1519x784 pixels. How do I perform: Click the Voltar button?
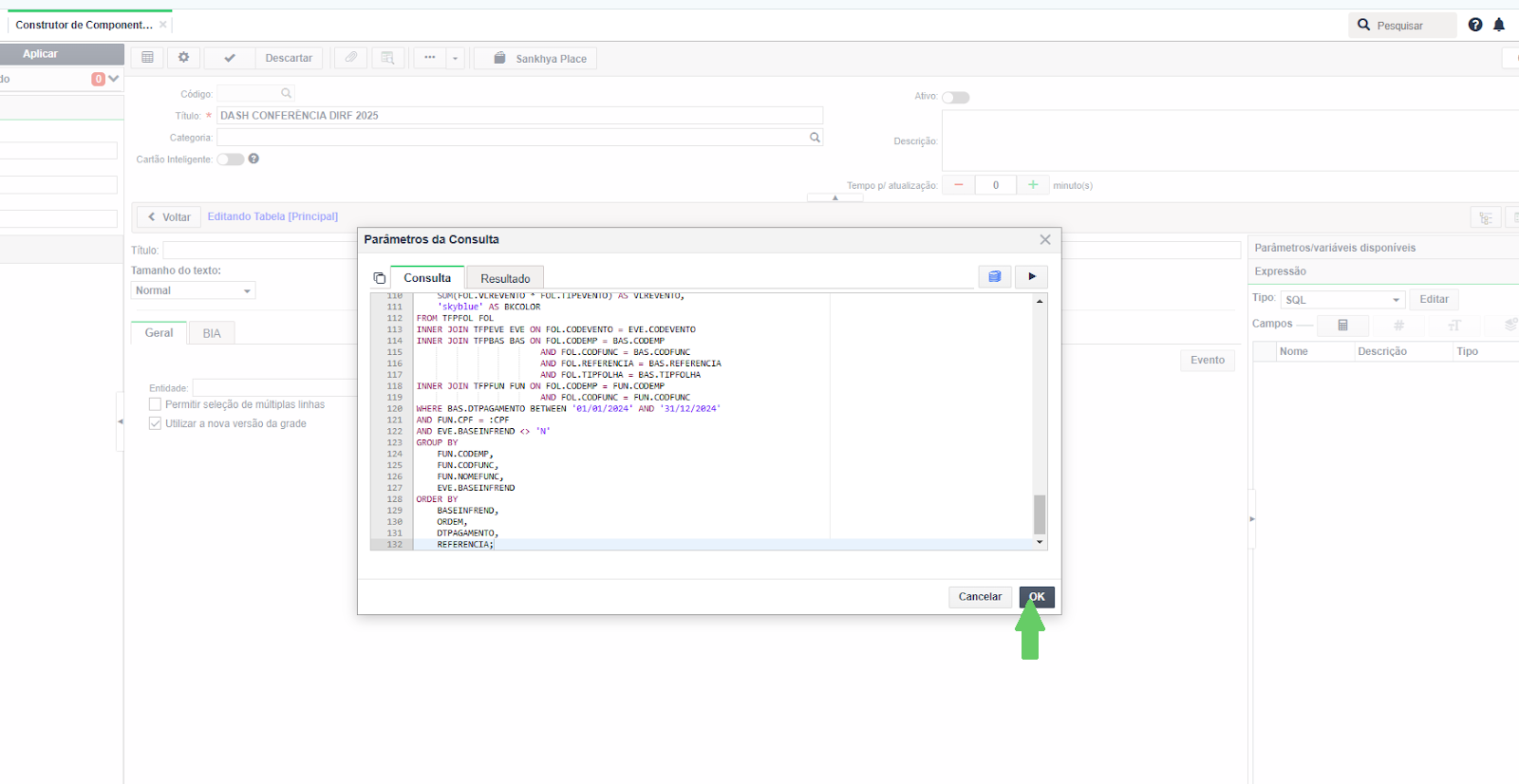tap(169, 217)
